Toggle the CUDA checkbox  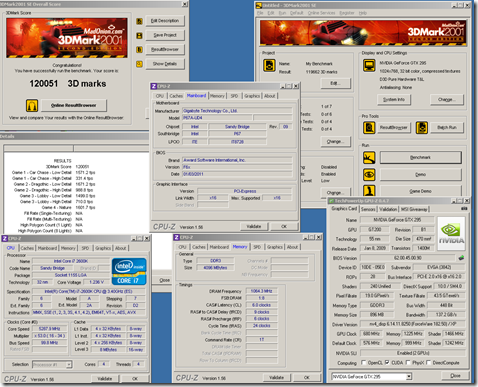point(387,363)
